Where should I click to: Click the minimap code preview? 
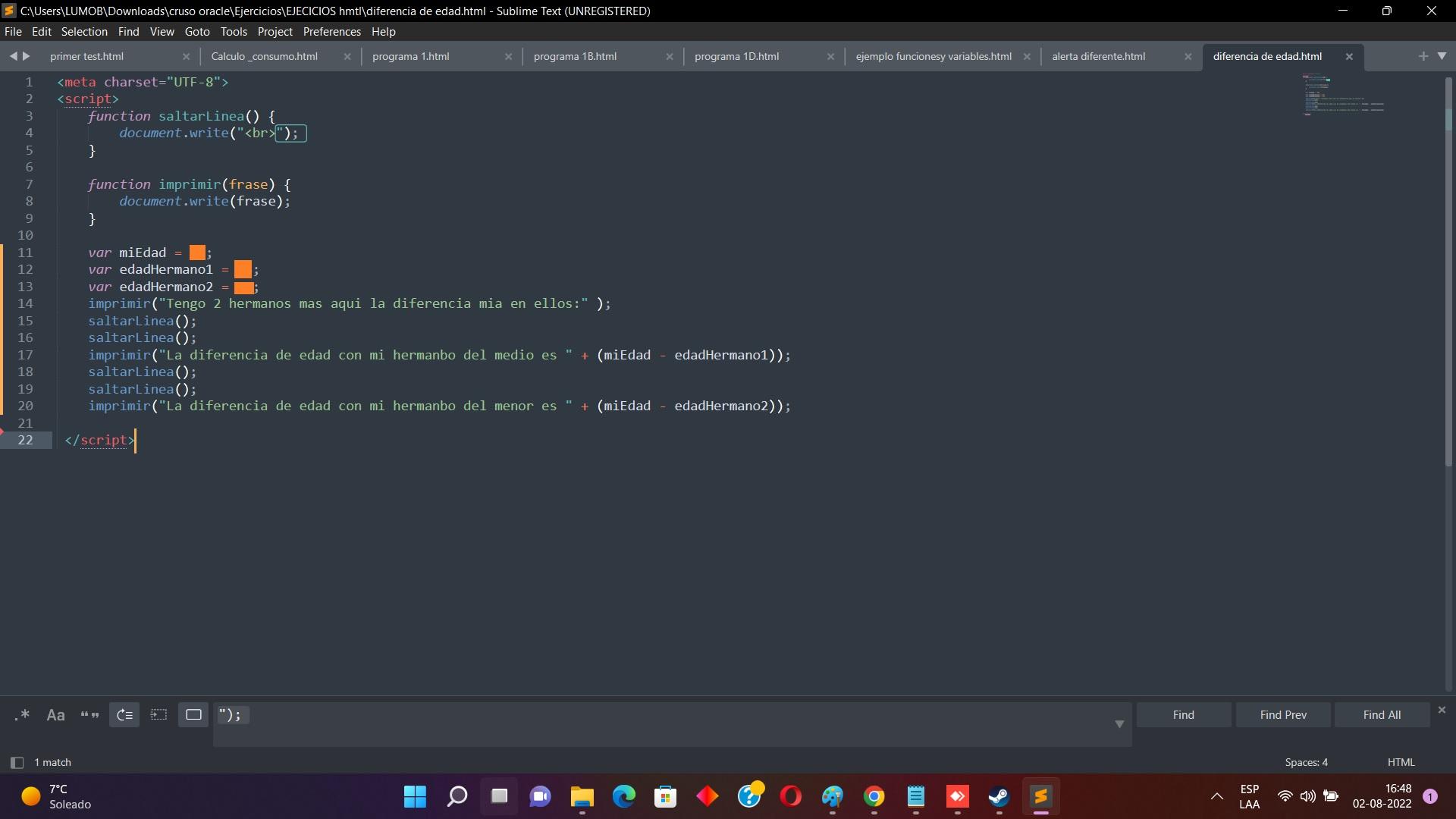(x=1344, y=94)
